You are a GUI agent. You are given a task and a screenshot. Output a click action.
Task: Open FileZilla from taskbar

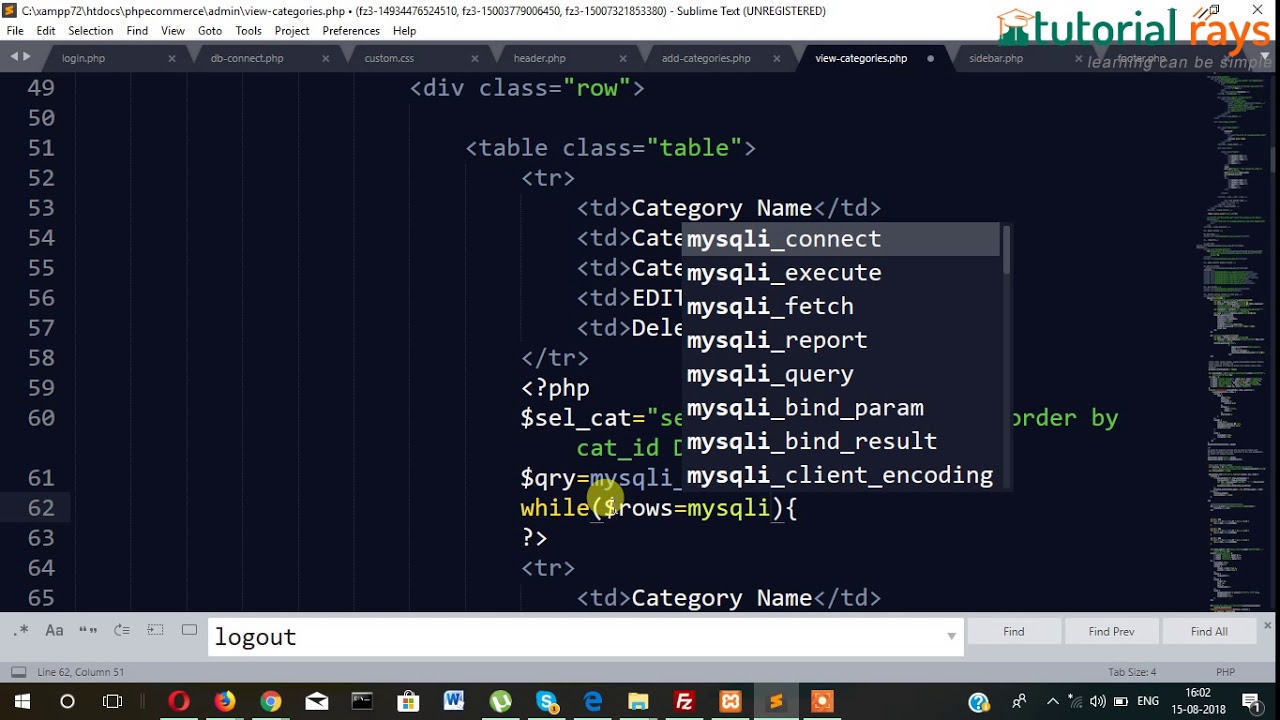[685, 701]
